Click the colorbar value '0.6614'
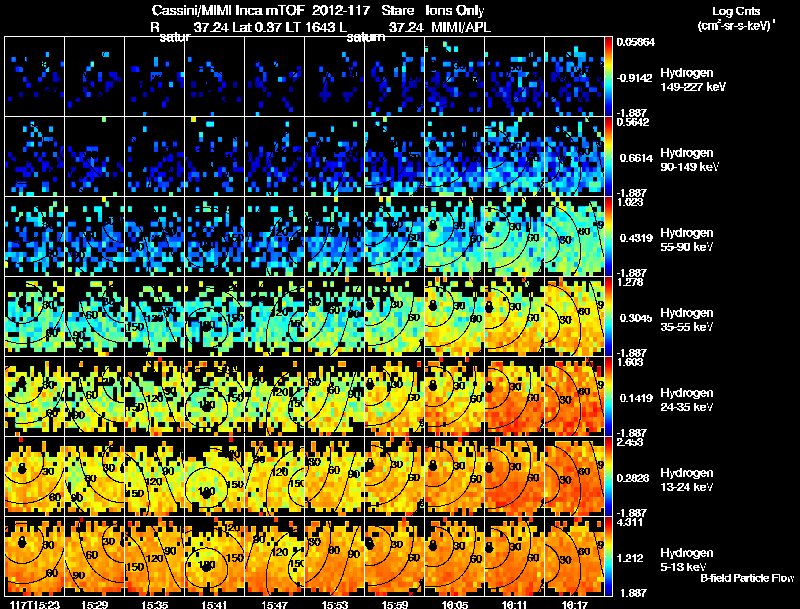Image resolution: width=800 pixels, height=609 pixels. tap(636, 158)
